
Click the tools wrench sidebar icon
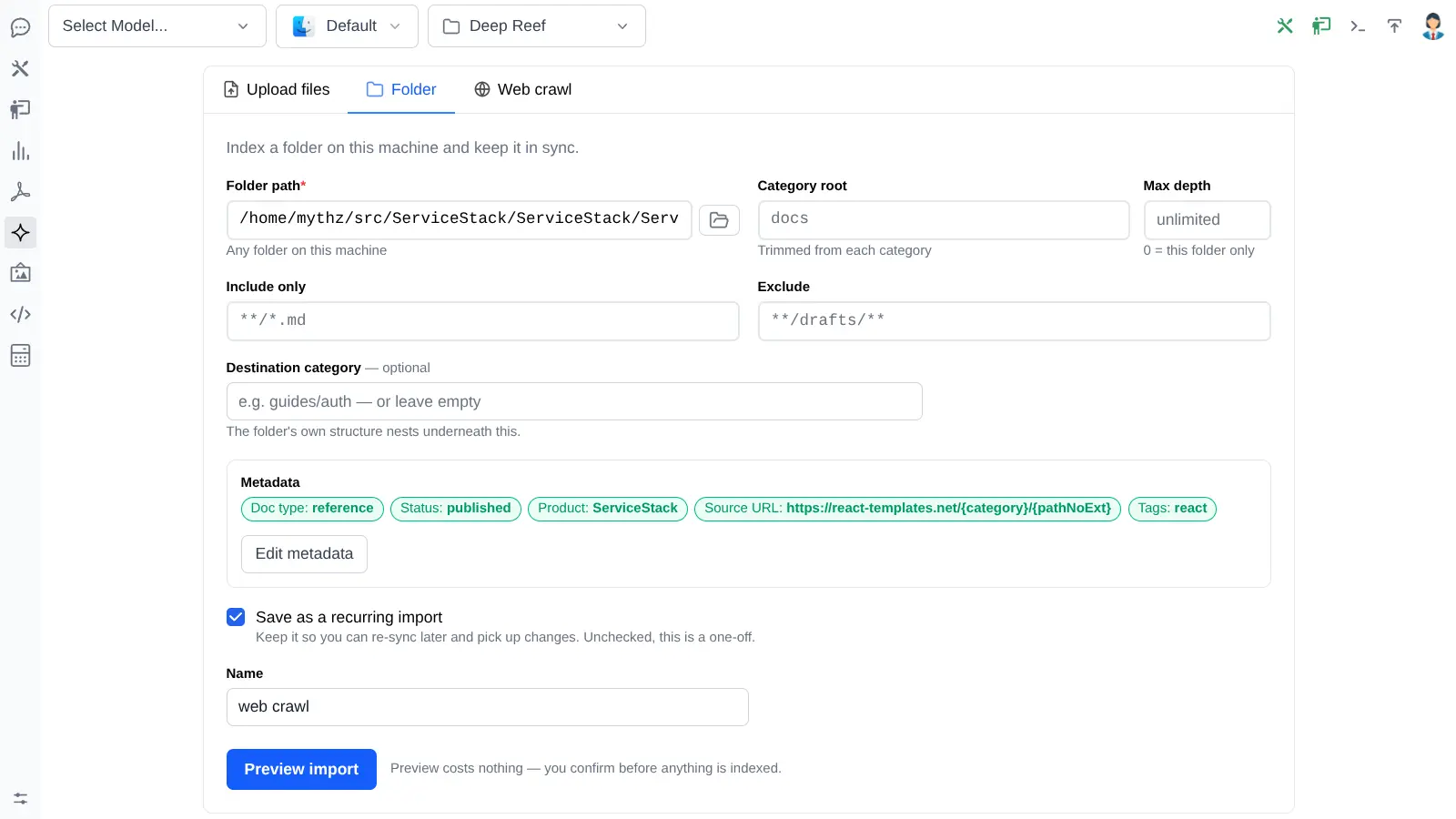point(20,68)
